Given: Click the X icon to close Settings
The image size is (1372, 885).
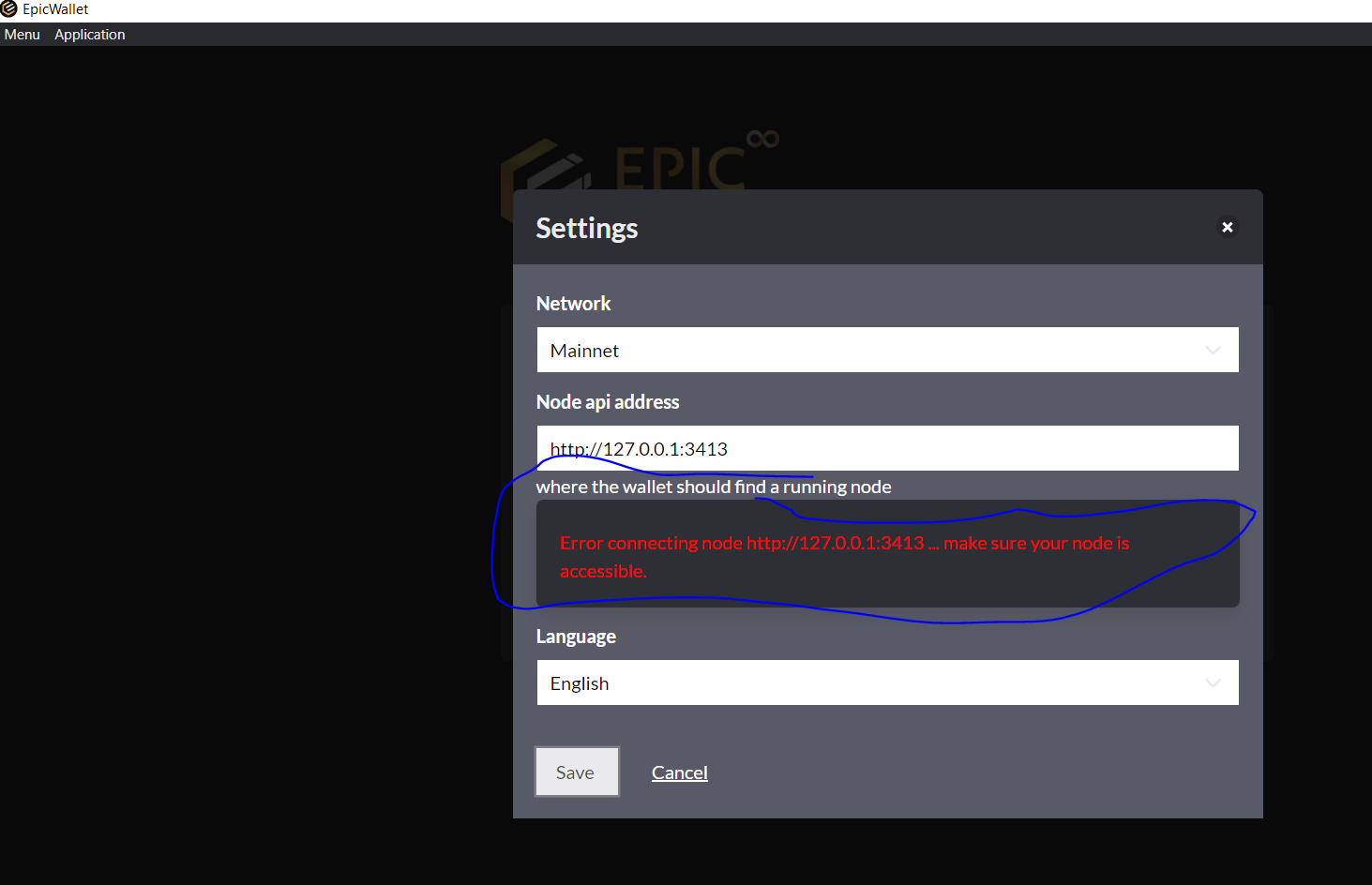Looking at the screenshot, I should (x=1228, y=227).
